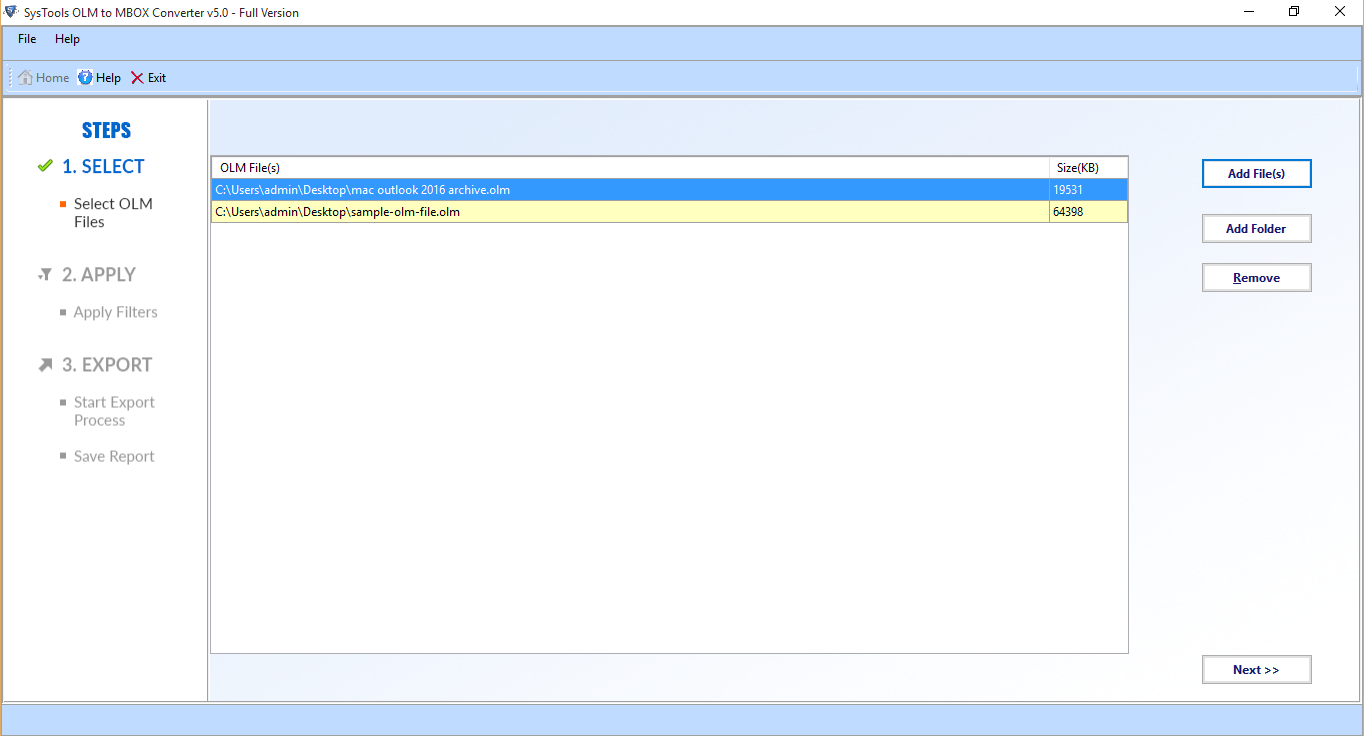The height and width of the screenshot is (736, 1364).
Task: Click the Home icon in toolbar
Action: (x=25, y=78)
